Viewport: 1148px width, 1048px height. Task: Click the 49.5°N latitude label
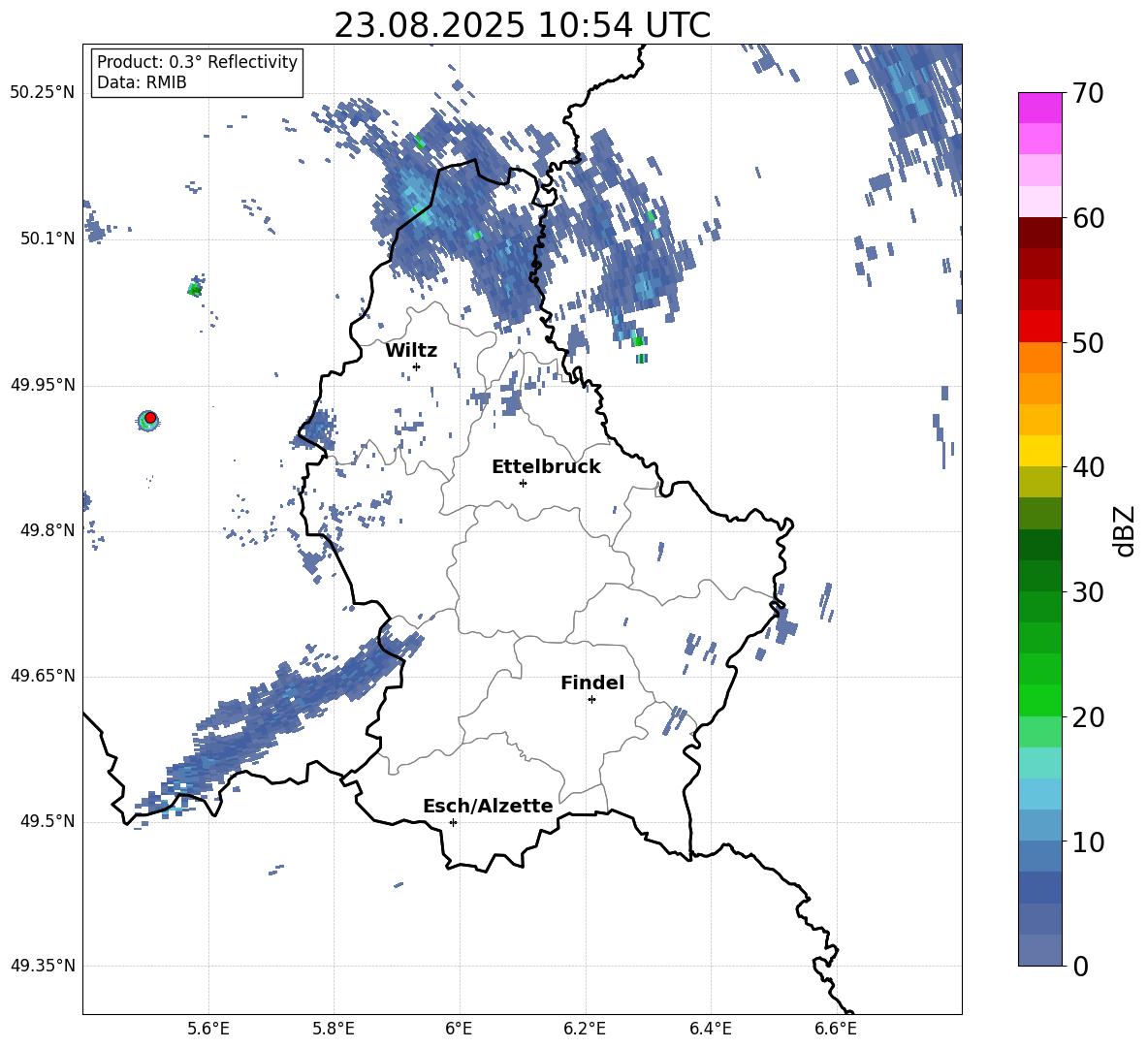pyautogui.click(x=48, y=821)
